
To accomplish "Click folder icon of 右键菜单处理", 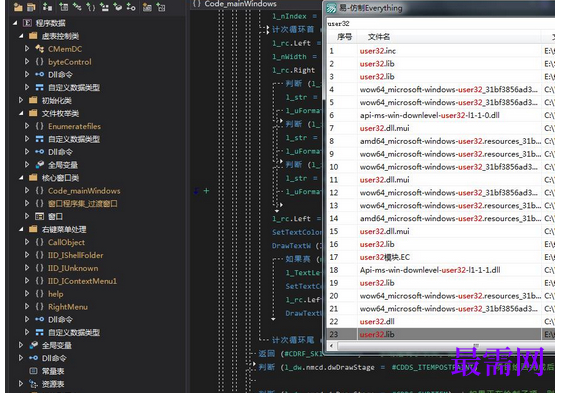I will [x=33, y=229].
